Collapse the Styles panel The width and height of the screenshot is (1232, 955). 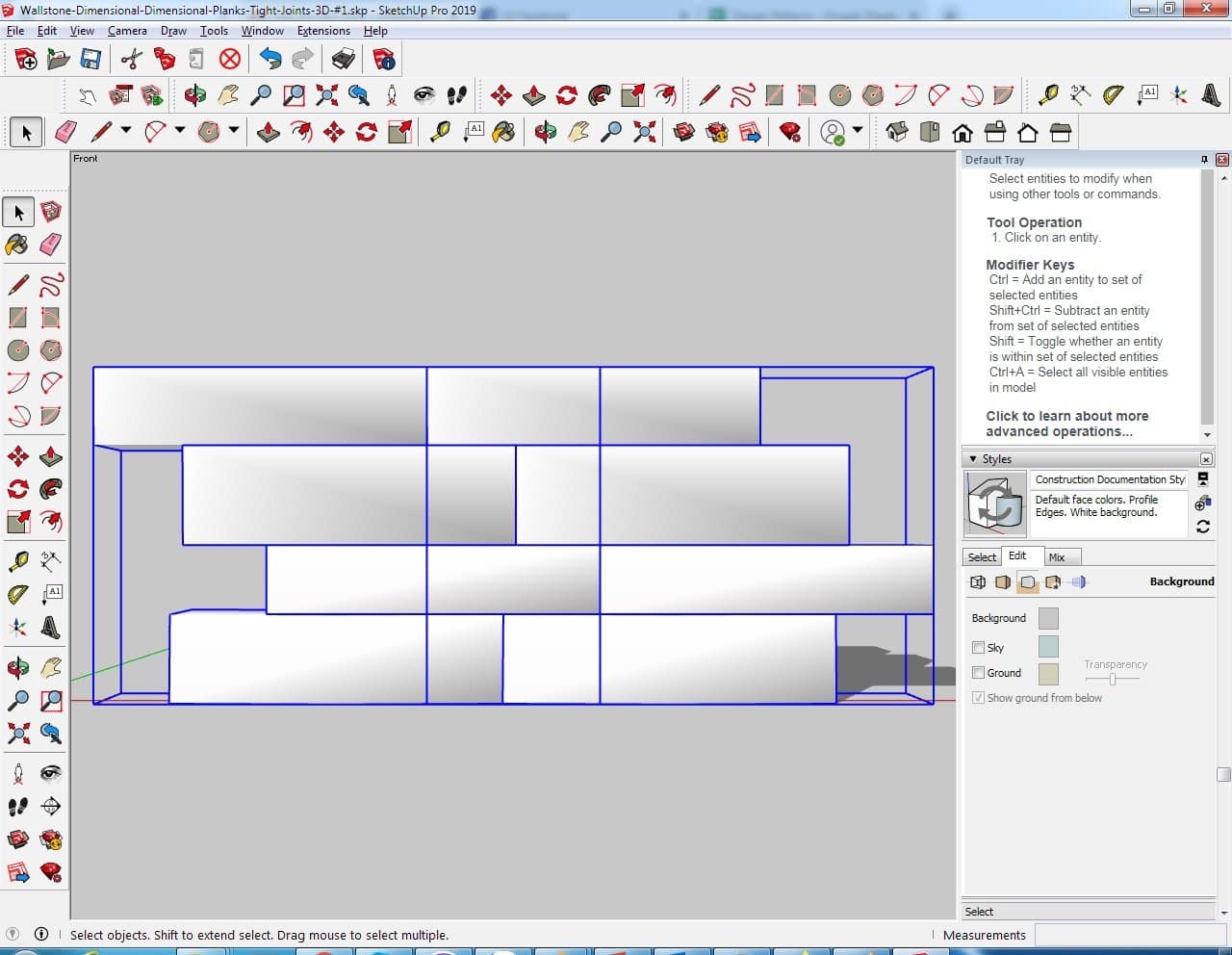pos(973,459)
